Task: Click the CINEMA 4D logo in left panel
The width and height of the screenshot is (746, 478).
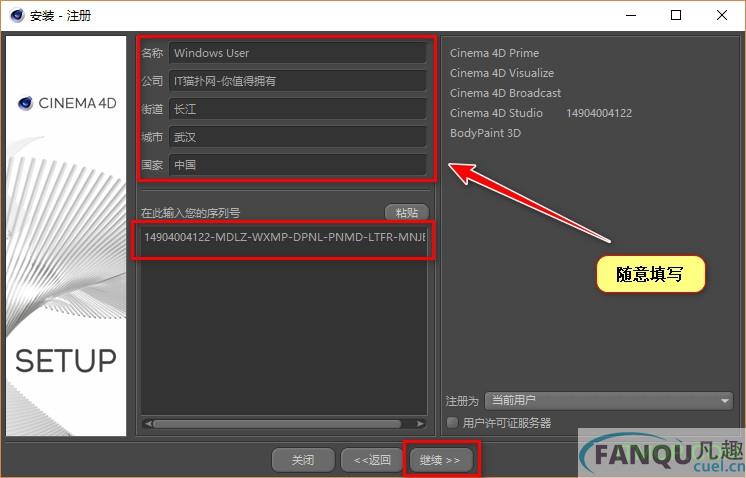Action: pyautogui.click(x=67, y=102)
